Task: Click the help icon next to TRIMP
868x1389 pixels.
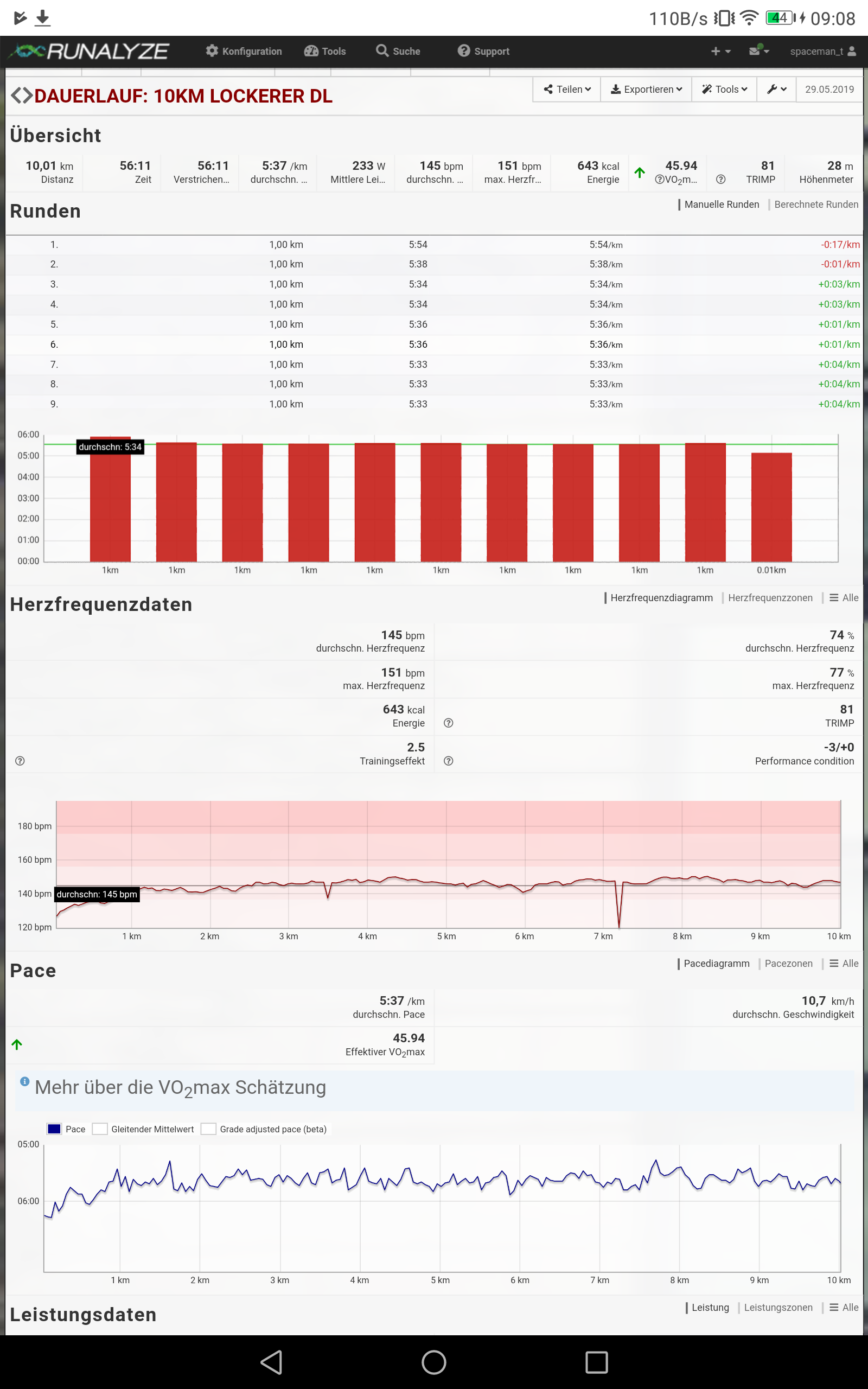Action: (720, 180)
